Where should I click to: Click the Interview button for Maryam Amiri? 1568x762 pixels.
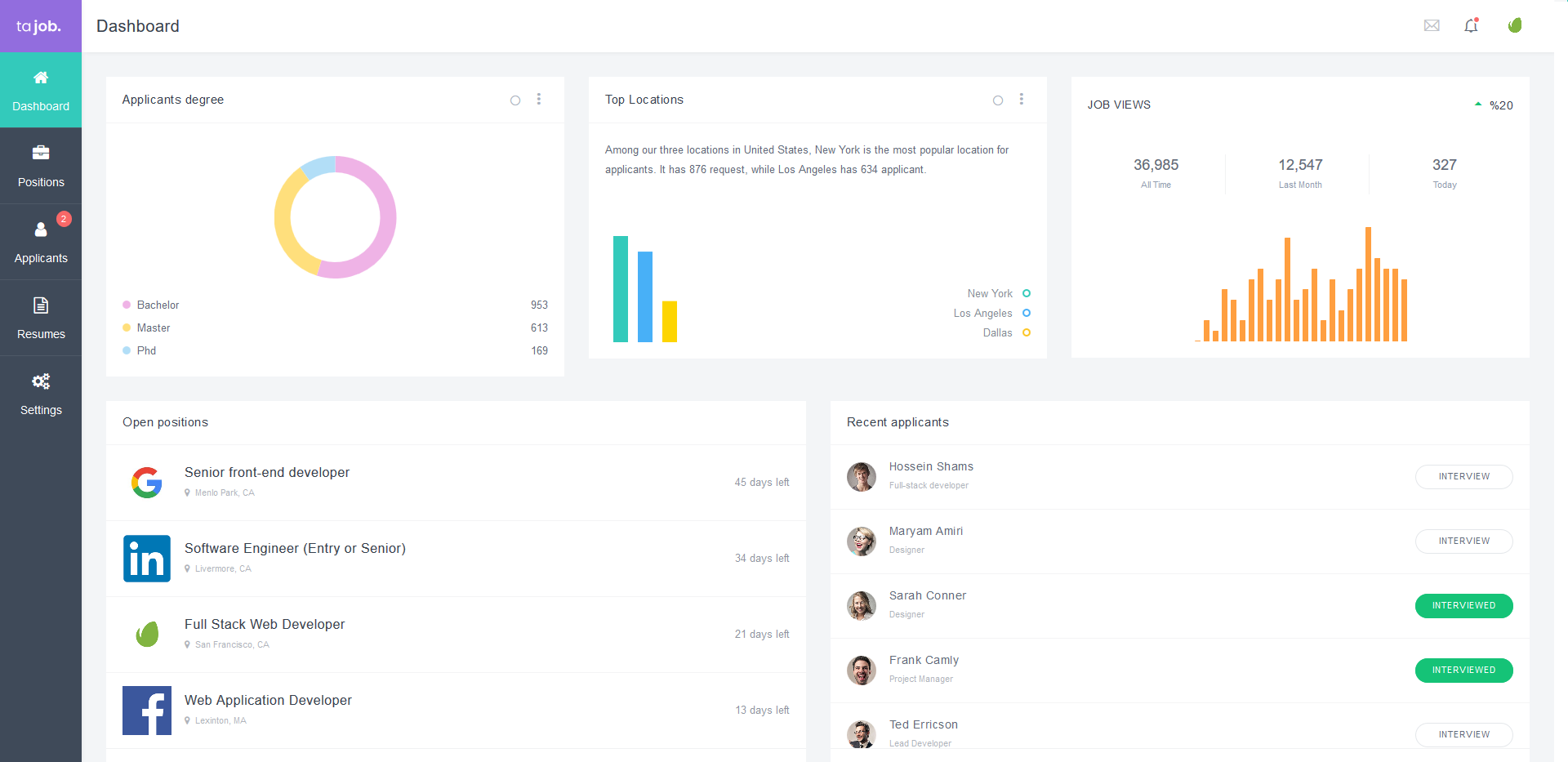[x=1463, y=541]
